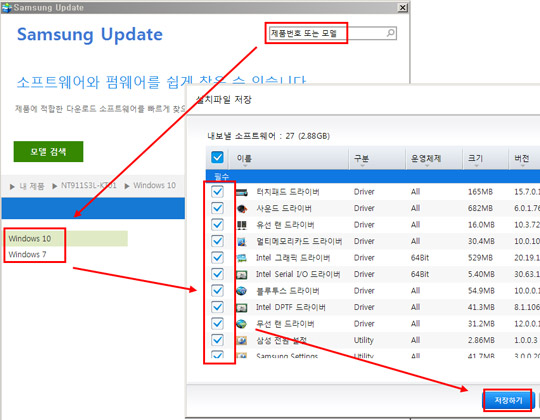
Task: Click the 사운드 드라이버 row name
Action: click(284, 209)
